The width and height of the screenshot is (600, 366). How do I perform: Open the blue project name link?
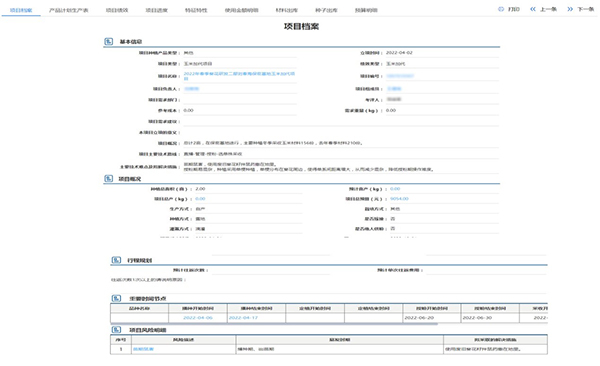pyautogui.click(x=240, y=76)
